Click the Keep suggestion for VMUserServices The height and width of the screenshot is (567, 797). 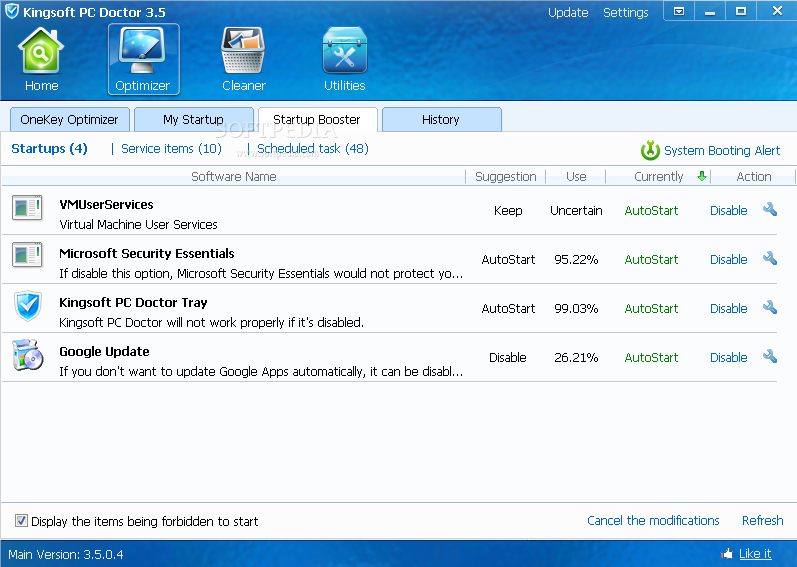(508, 210)
